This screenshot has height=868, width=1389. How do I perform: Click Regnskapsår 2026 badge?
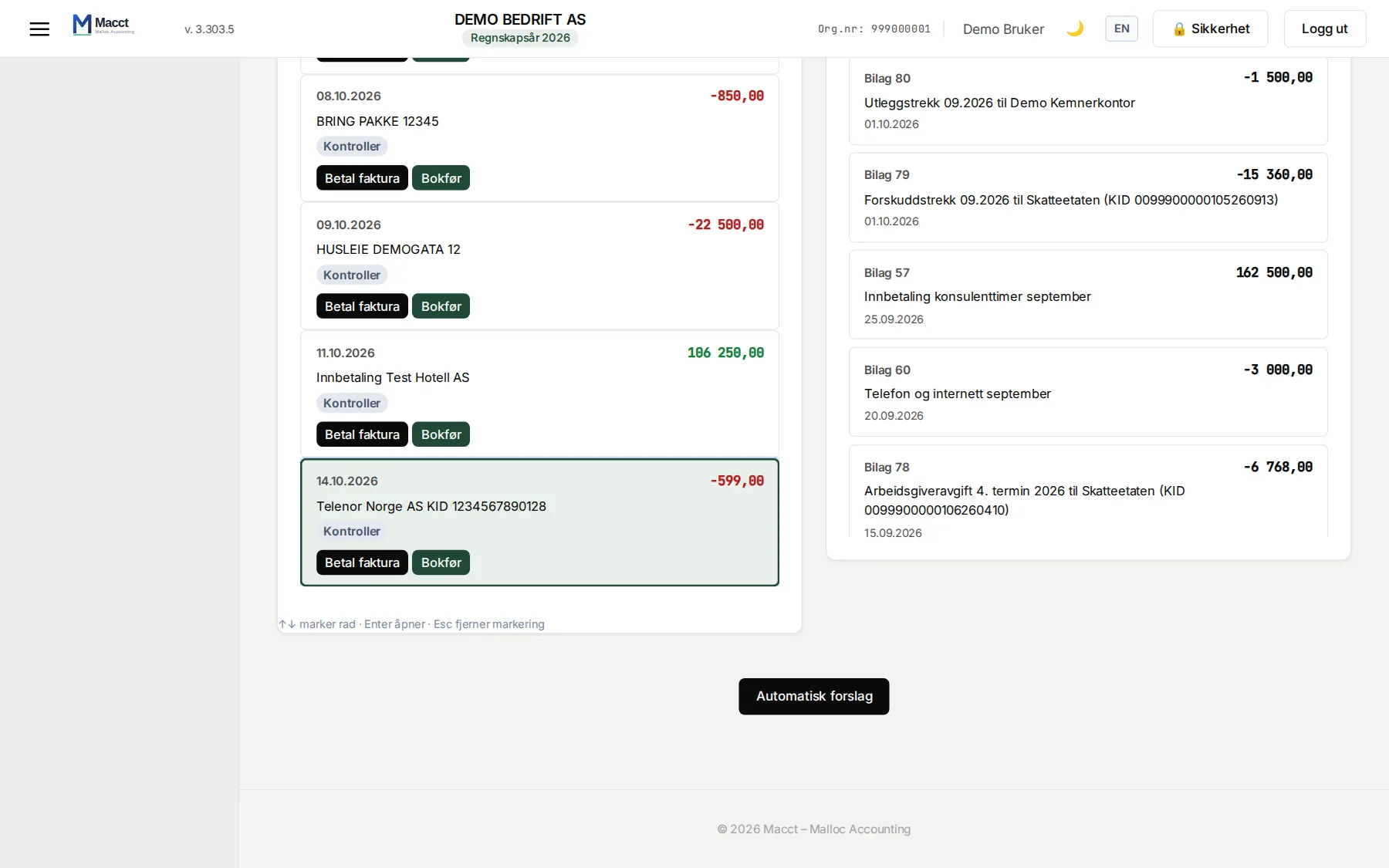pos(520,38)
